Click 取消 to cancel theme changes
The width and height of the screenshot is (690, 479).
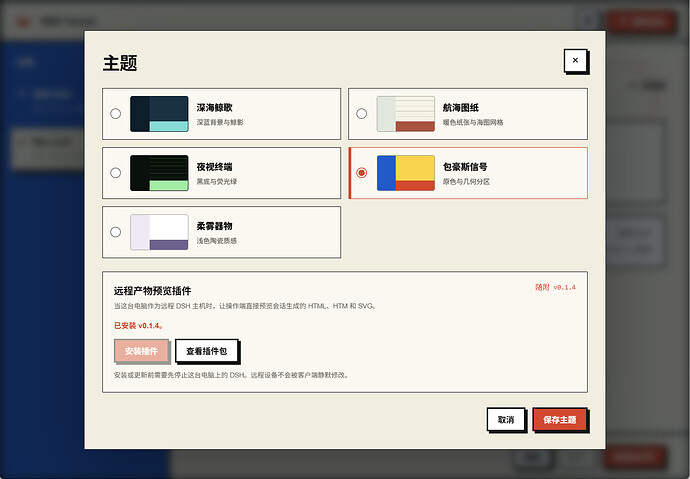(506, 420)
